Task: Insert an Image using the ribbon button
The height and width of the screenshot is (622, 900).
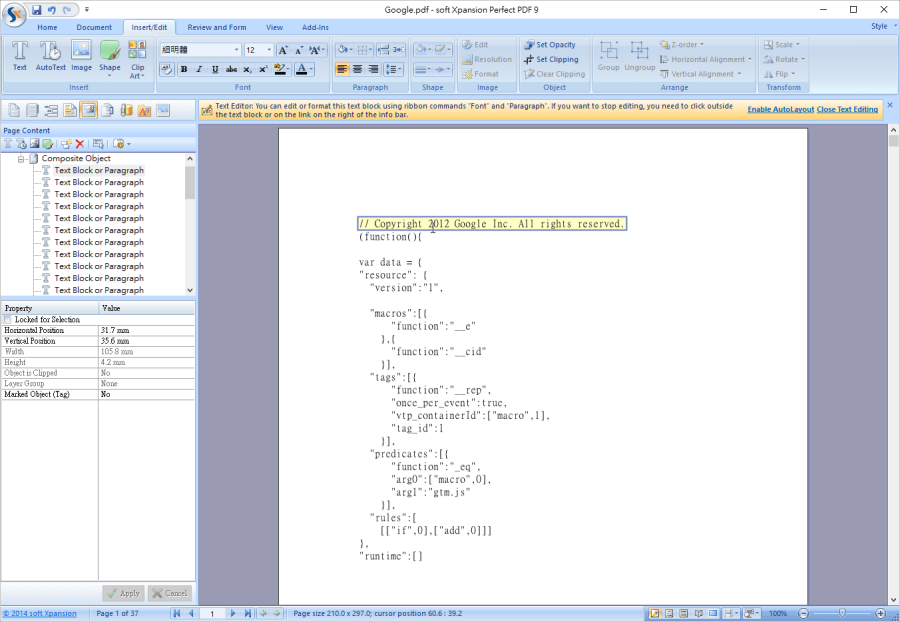Action: [82, 56]
